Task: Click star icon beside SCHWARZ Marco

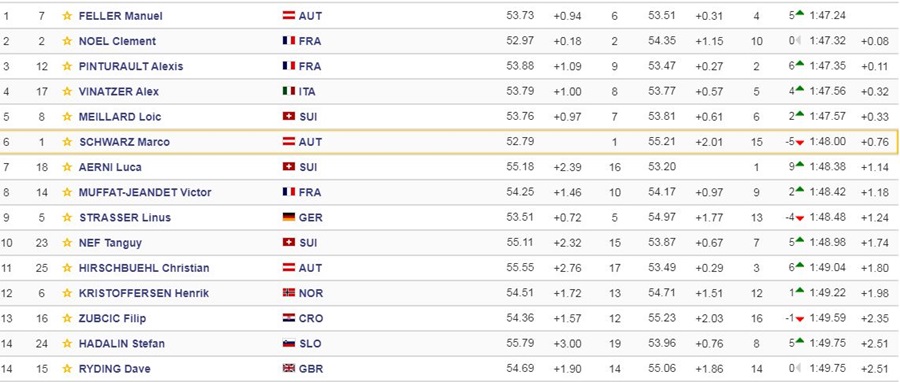Action: (67, 142)
